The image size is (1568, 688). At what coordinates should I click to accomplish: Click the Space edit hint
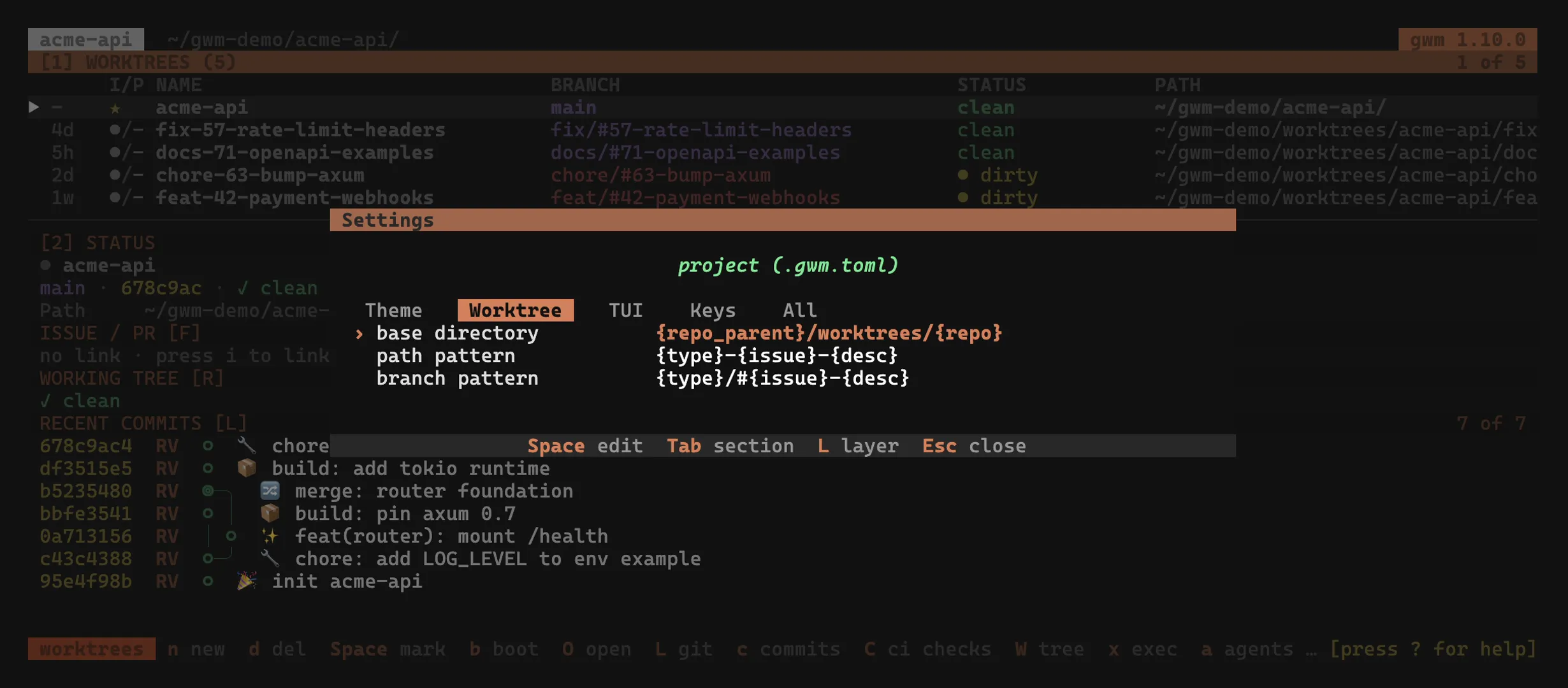pos(584,446)
